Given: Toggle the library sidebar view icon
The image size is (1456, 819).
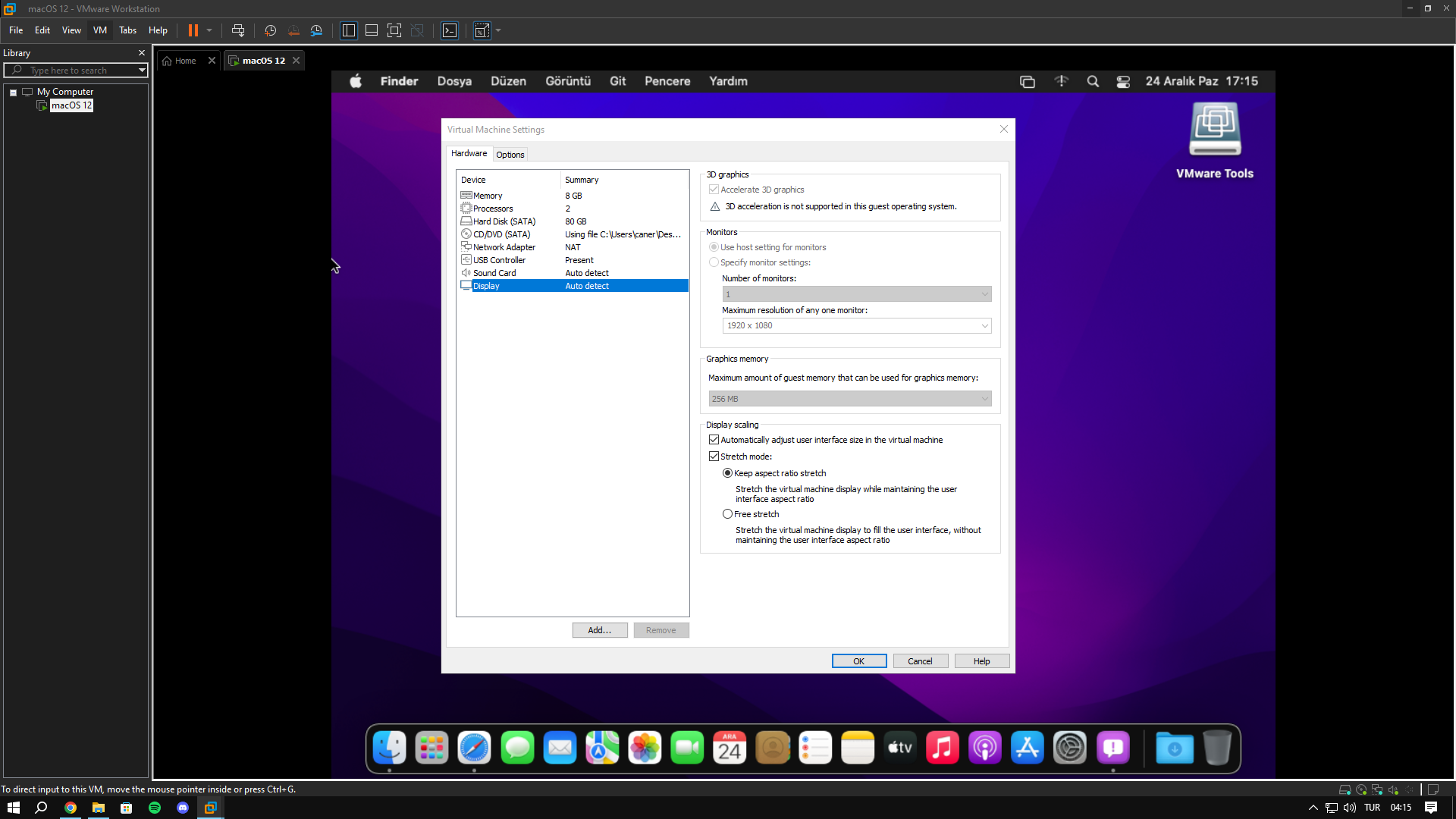Looking at the screenshot, I should coord(348,30).
